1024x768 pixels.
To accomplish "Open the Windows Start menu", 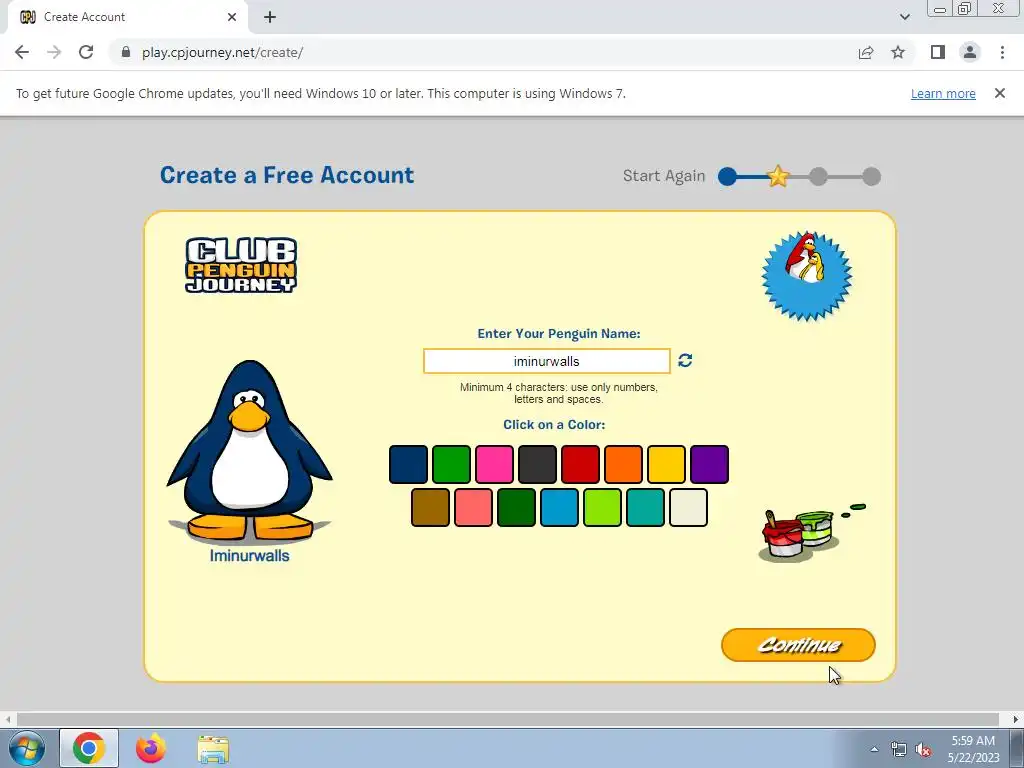I will pos(26,748).
